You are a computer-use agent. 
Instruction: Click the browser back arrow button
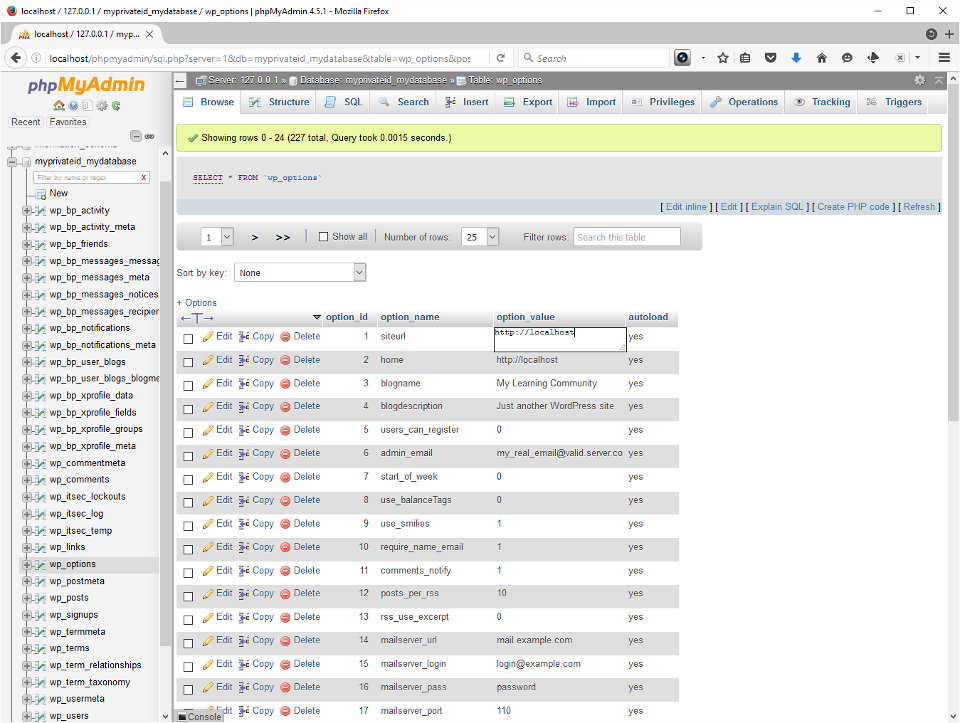click(x=16, y=58)
